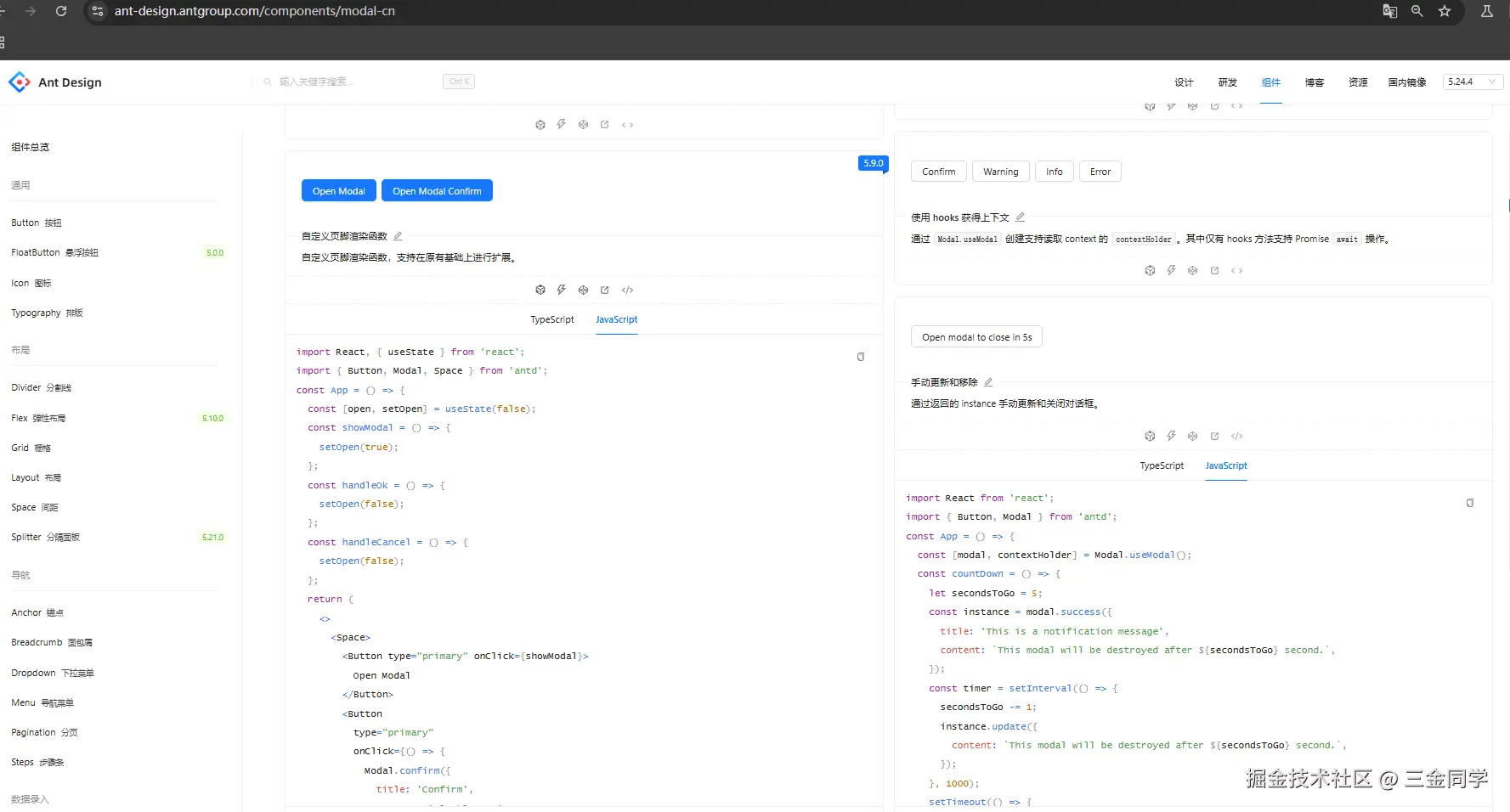Open the Icon 图标 sidebar link
The height and width of the screenshot is (812, 1510).
tap(31, 283)
